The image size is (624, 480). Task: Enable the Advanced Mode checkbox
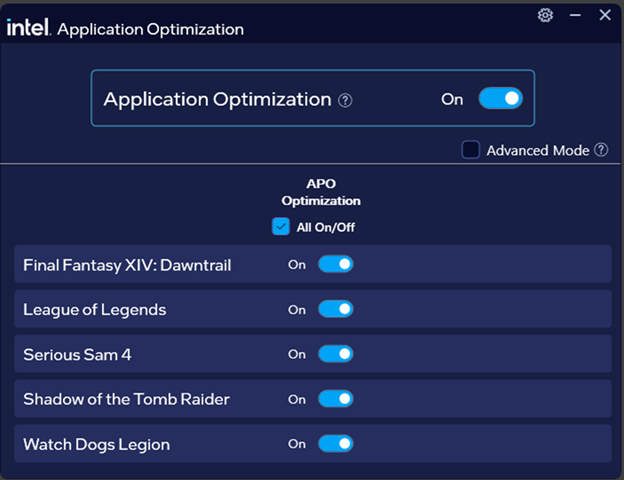[x=470, y=150]
